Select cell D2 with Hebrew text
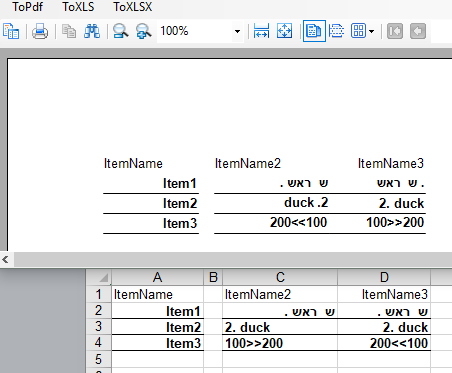452x373 pixels. pos(384,311)
